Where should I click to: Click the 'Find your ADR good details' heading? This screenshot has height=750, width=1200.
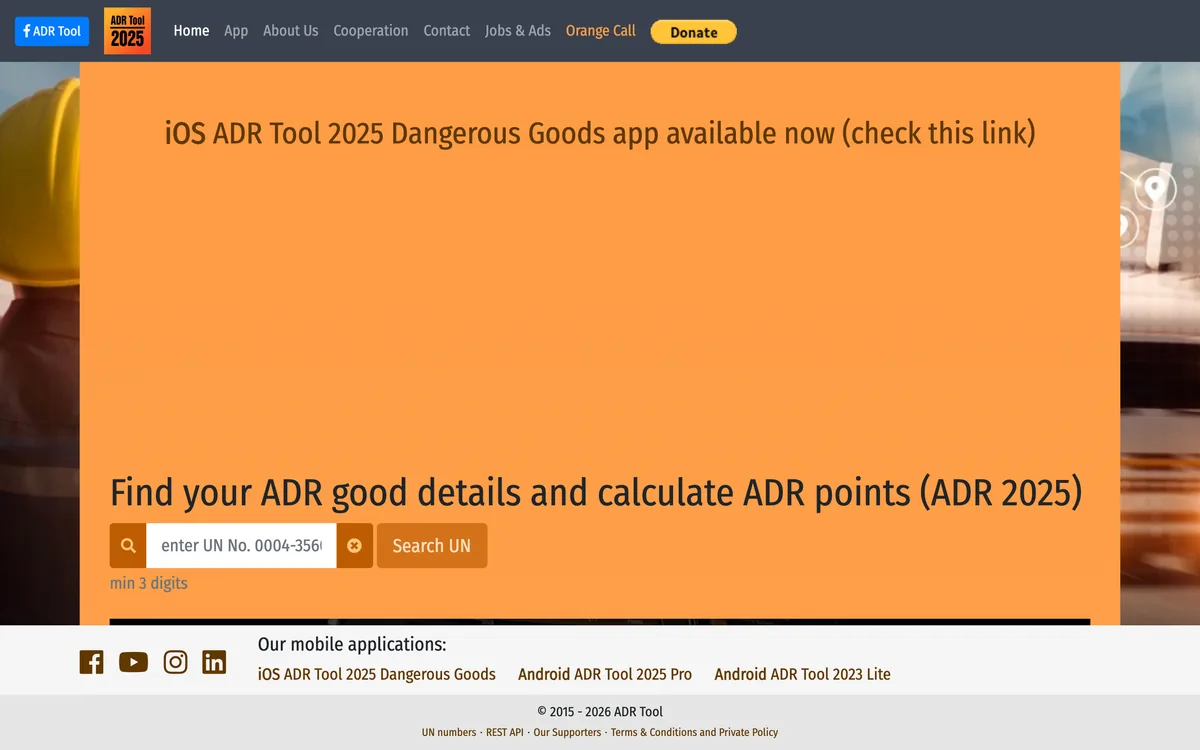(596, 493)
